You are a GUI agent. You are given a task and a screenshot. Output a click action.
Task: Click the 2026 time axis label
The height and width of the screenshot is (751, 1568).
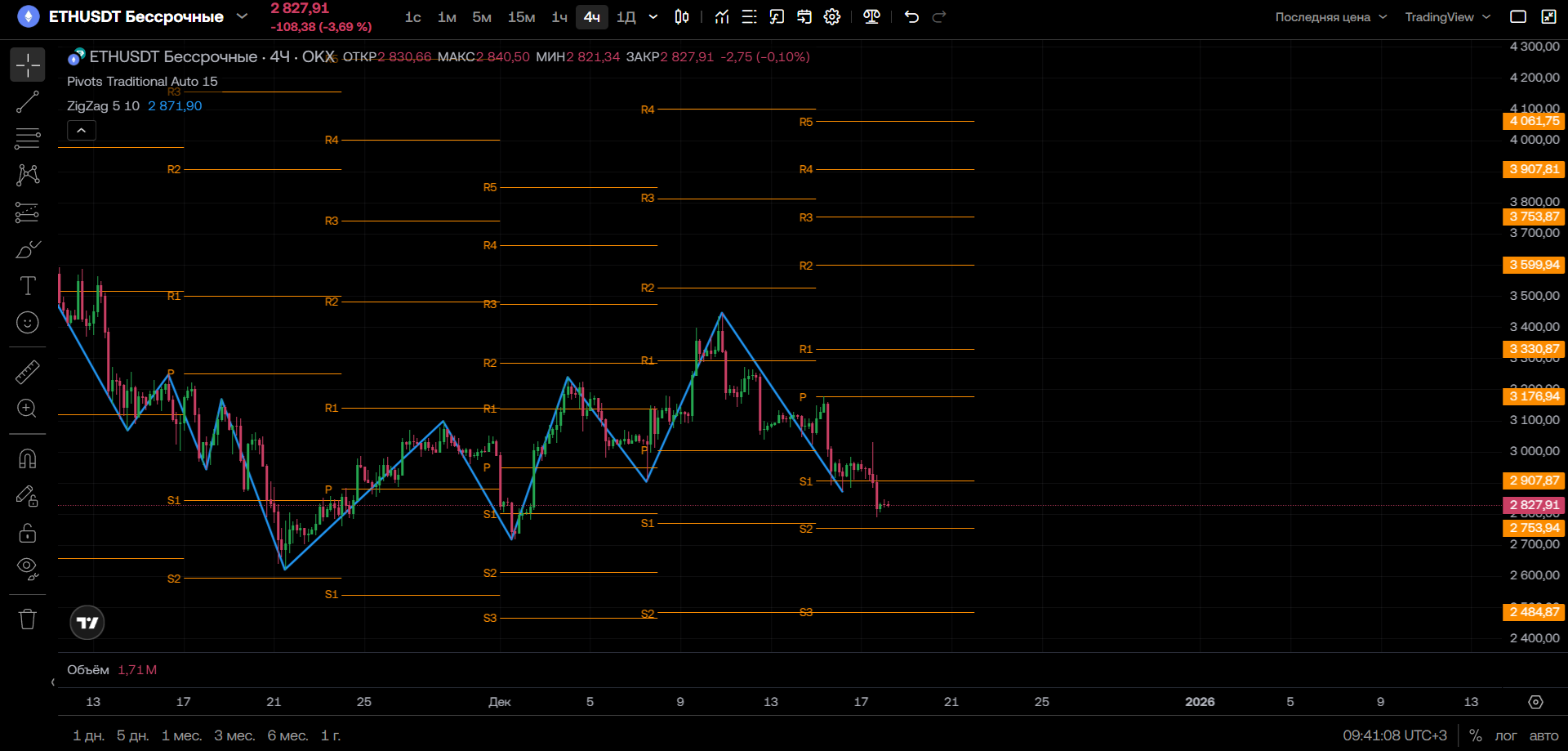tap(1200, 702)
